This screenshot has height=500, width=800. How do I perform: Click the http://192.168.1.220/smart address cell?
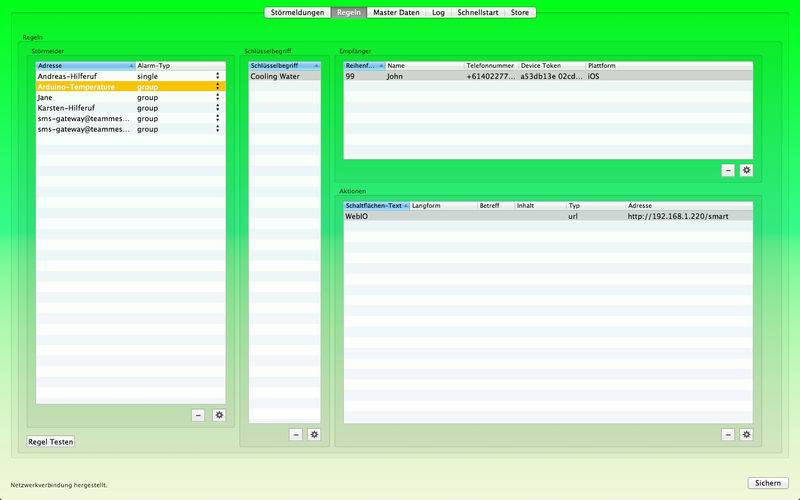coord(678,216)
